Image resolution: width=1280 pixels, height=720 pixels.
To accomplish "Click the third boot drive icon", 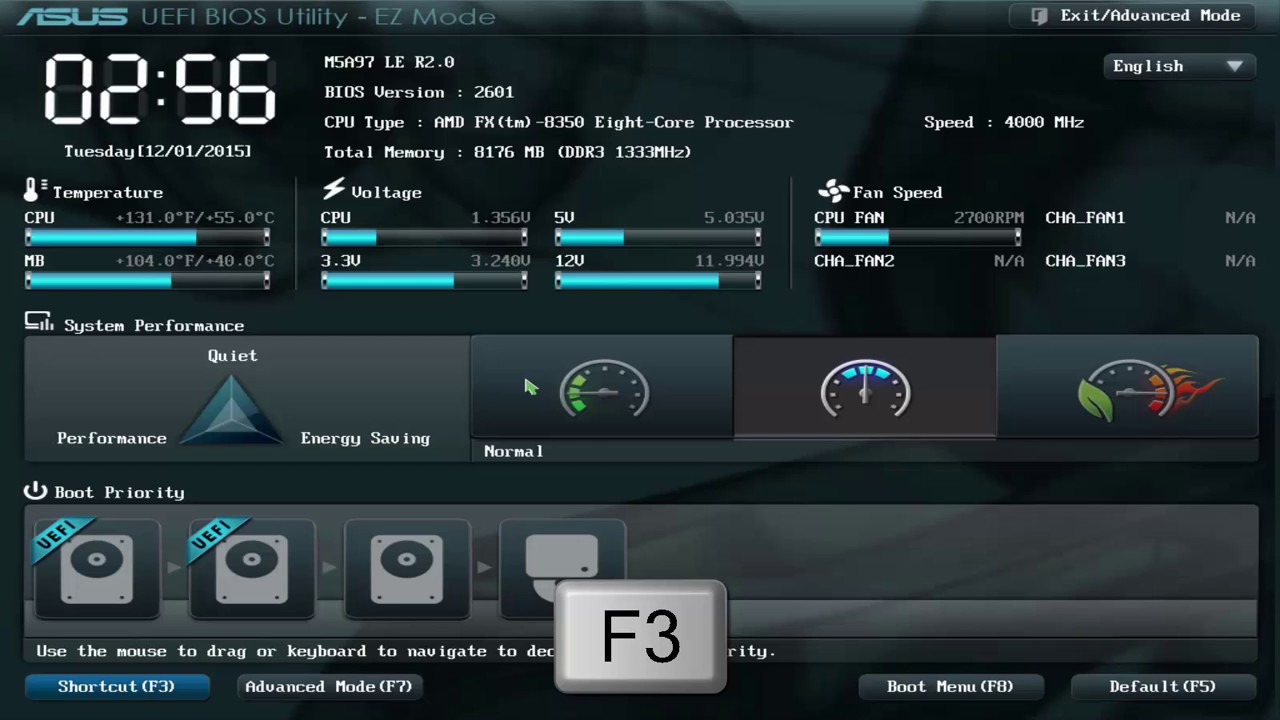I will tap(407, 568).
